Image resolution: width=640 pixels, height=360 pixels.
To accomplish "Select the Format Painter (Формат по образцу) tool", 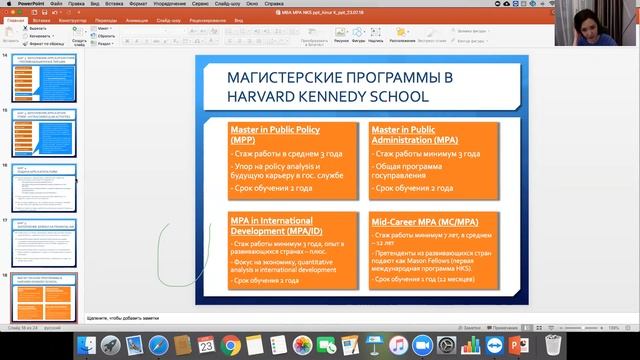I will click(x=44, y=43).
